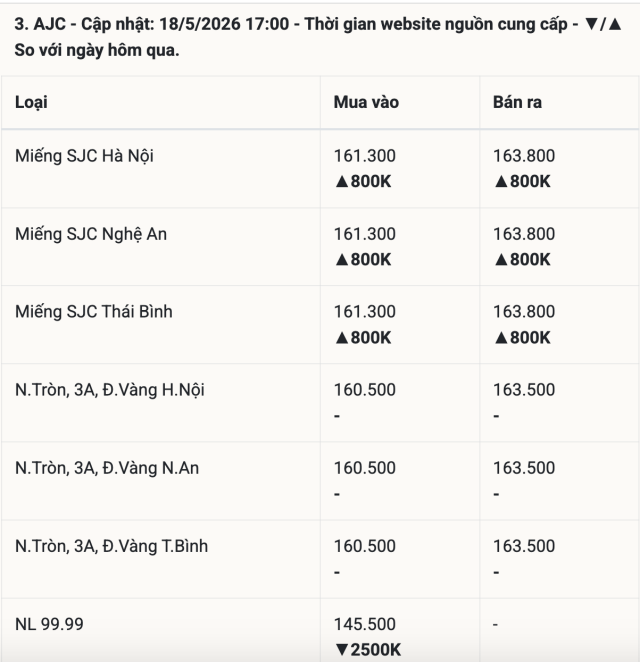Click up-arrow 800K under Hà Nội sell price
This screenshot has height=662, width=640.
(x=522, y=182)
